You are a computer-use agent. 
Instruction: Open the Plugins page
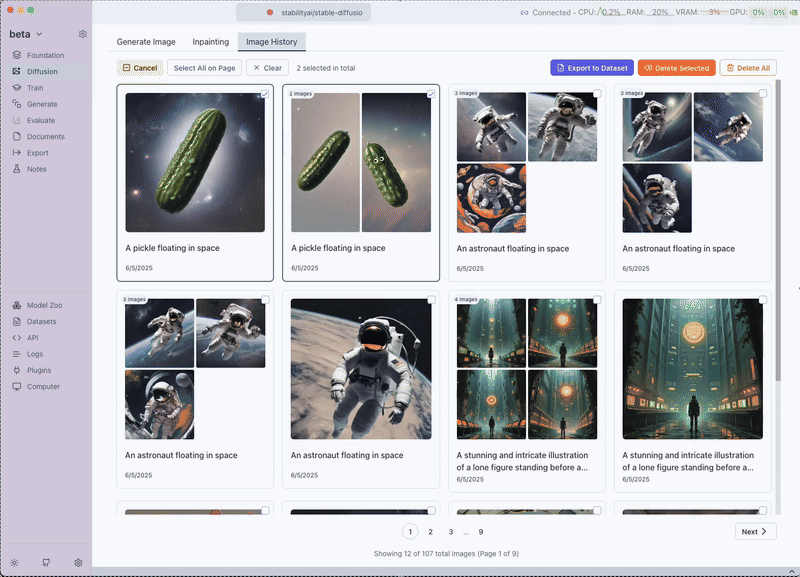tap(39, 370)
